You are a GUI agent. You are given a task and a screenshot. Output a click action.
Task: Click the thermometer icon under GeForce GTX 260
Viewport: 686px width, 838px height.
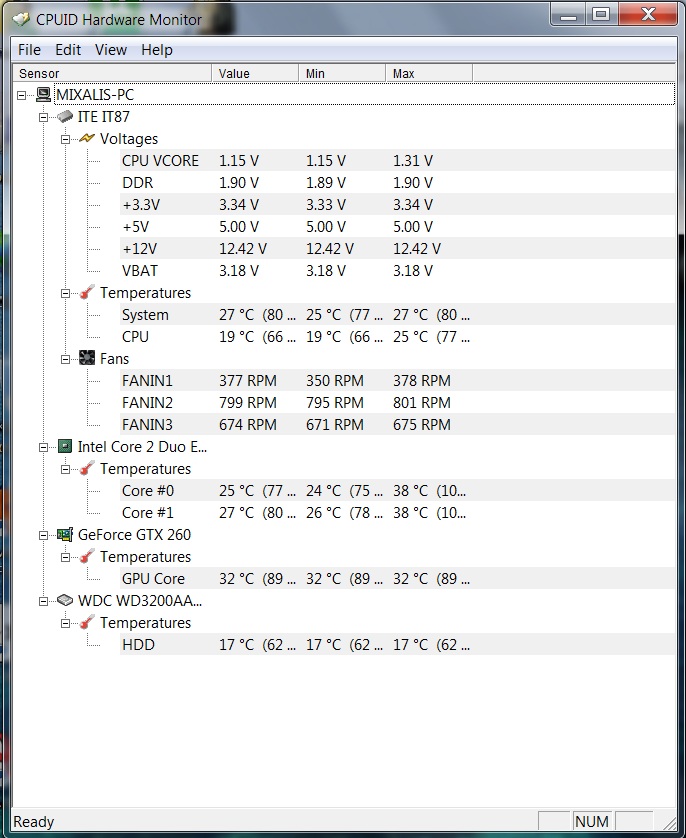[x=87, y=556]
